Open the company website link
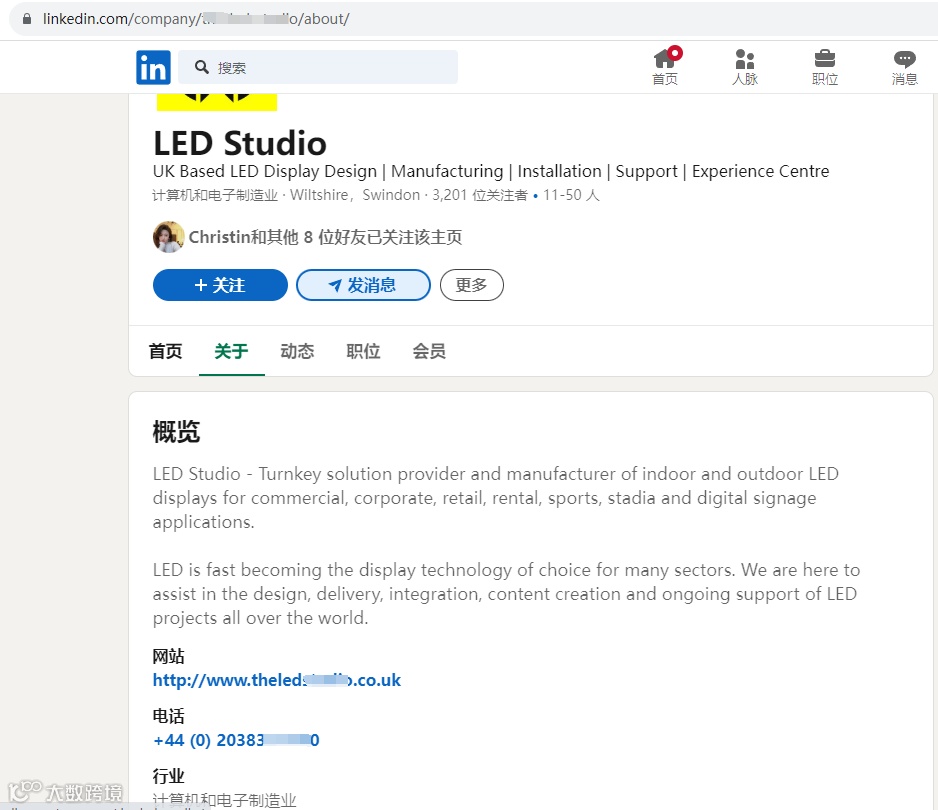The width and height of the screenshot is (938, 810). (276, 680)
